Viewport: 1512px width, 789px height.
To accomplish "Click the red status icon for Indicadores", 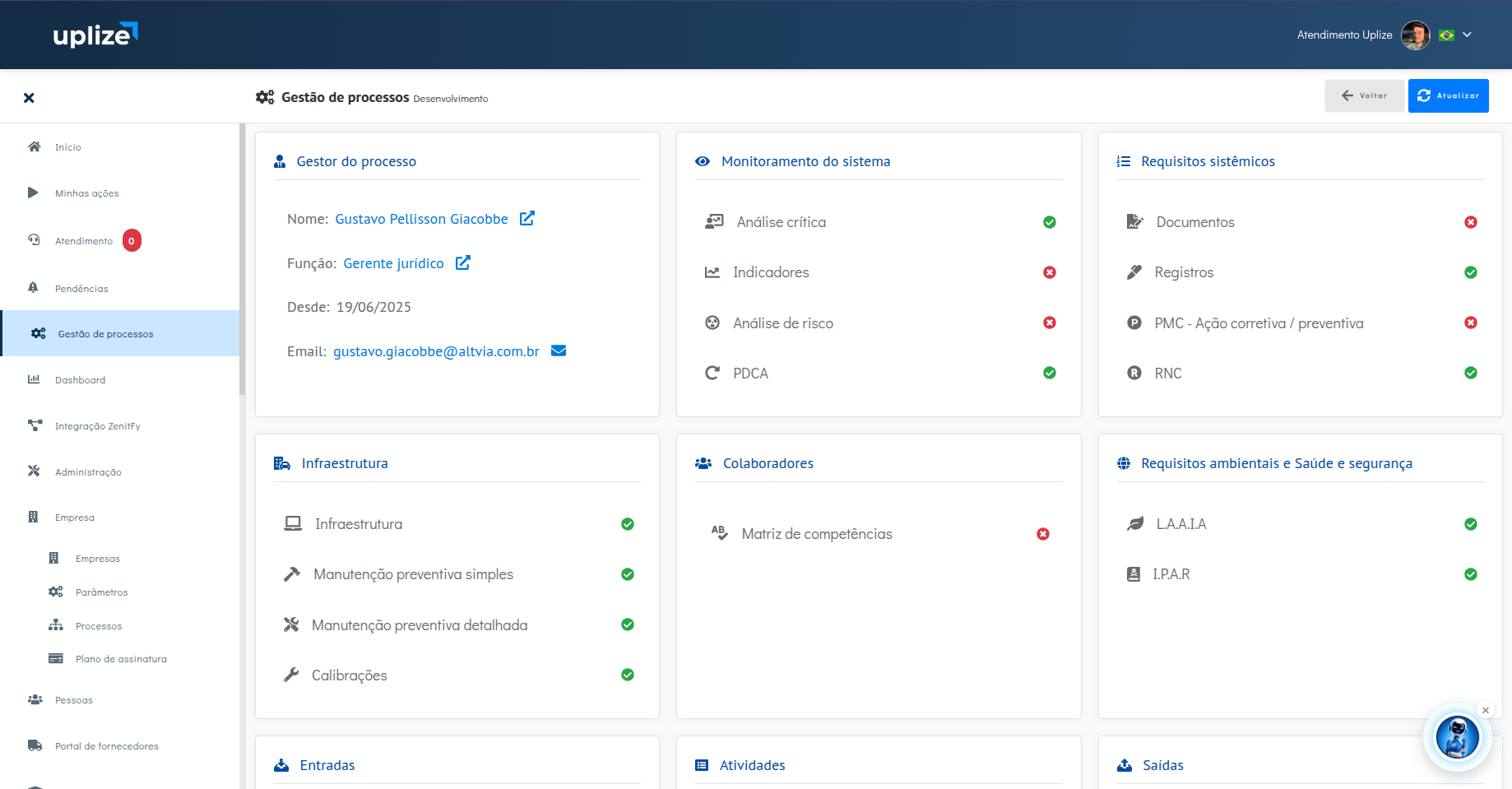I will point(1050,272).
